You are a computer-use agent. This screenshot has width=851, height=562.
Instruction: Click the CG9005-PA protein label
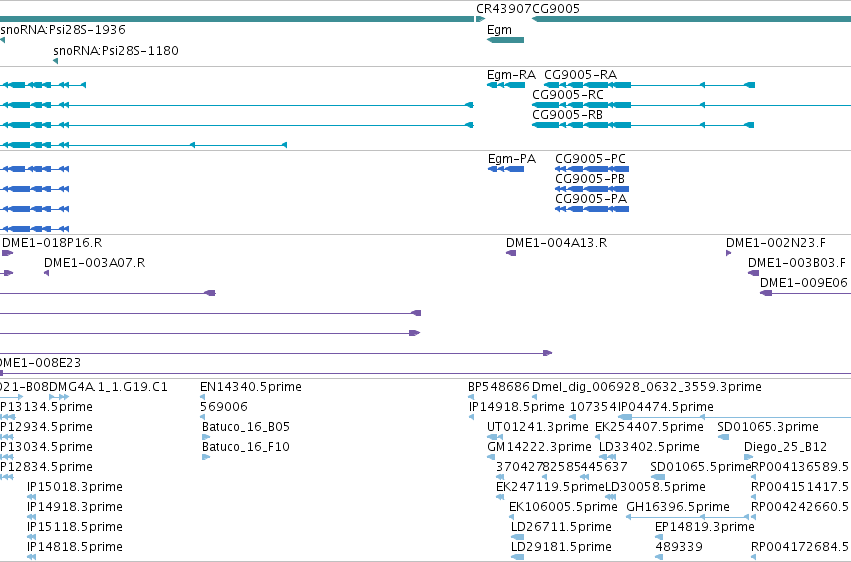[590, 199]
